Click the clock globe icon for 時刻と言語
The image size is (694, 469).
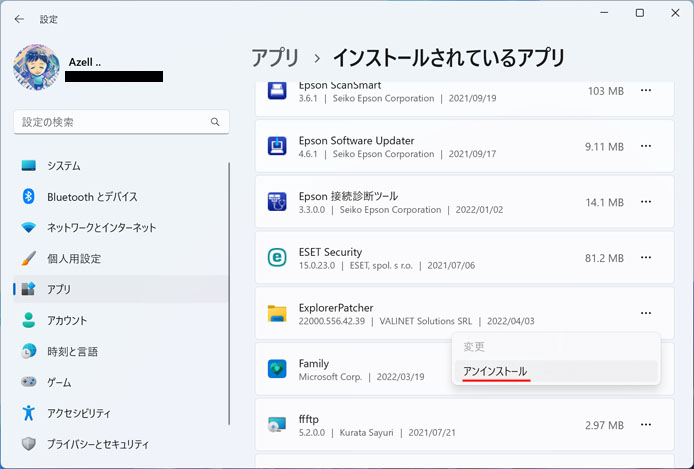(29, 351)
